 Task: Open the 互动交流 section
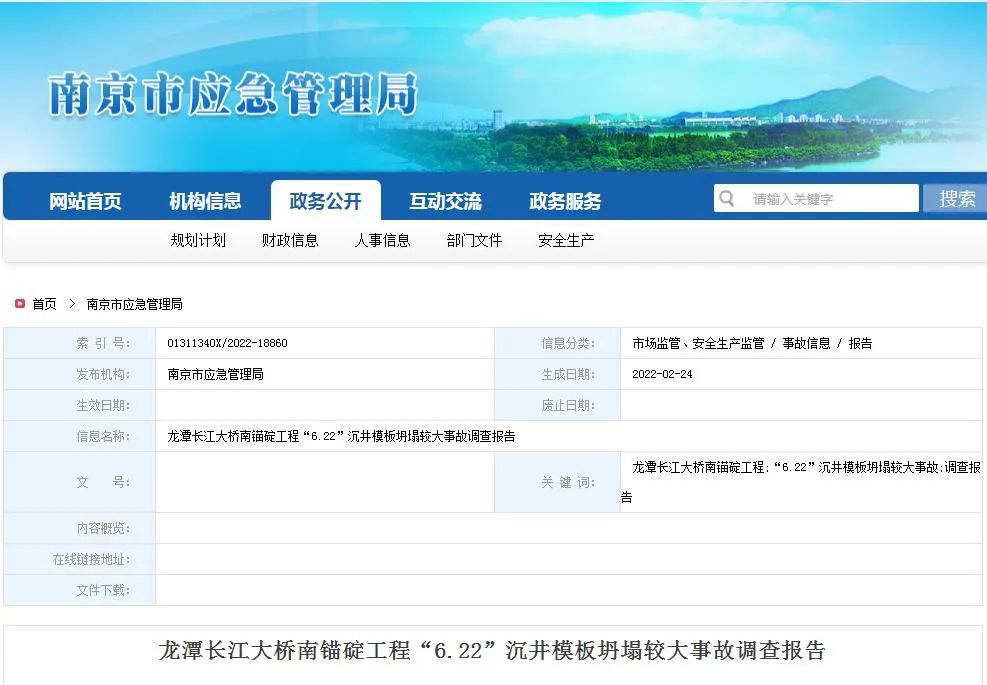tap(444, 199)
